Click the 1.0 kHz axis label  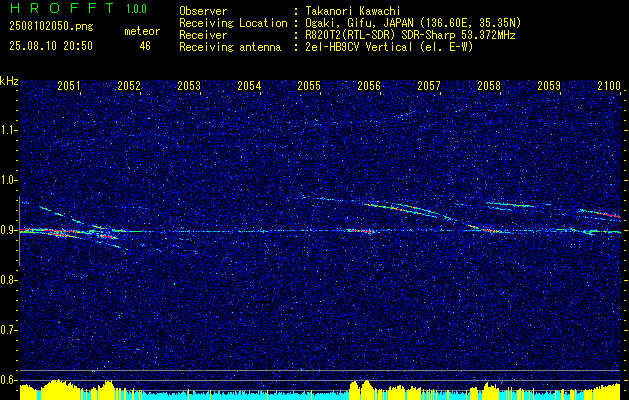[8, 181]
